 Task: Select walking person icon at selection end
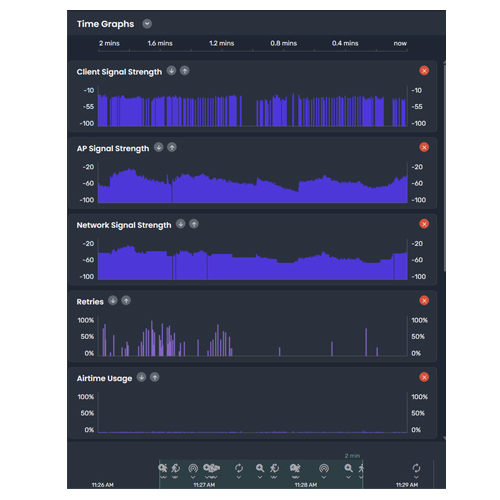click(x=361, y=468)
